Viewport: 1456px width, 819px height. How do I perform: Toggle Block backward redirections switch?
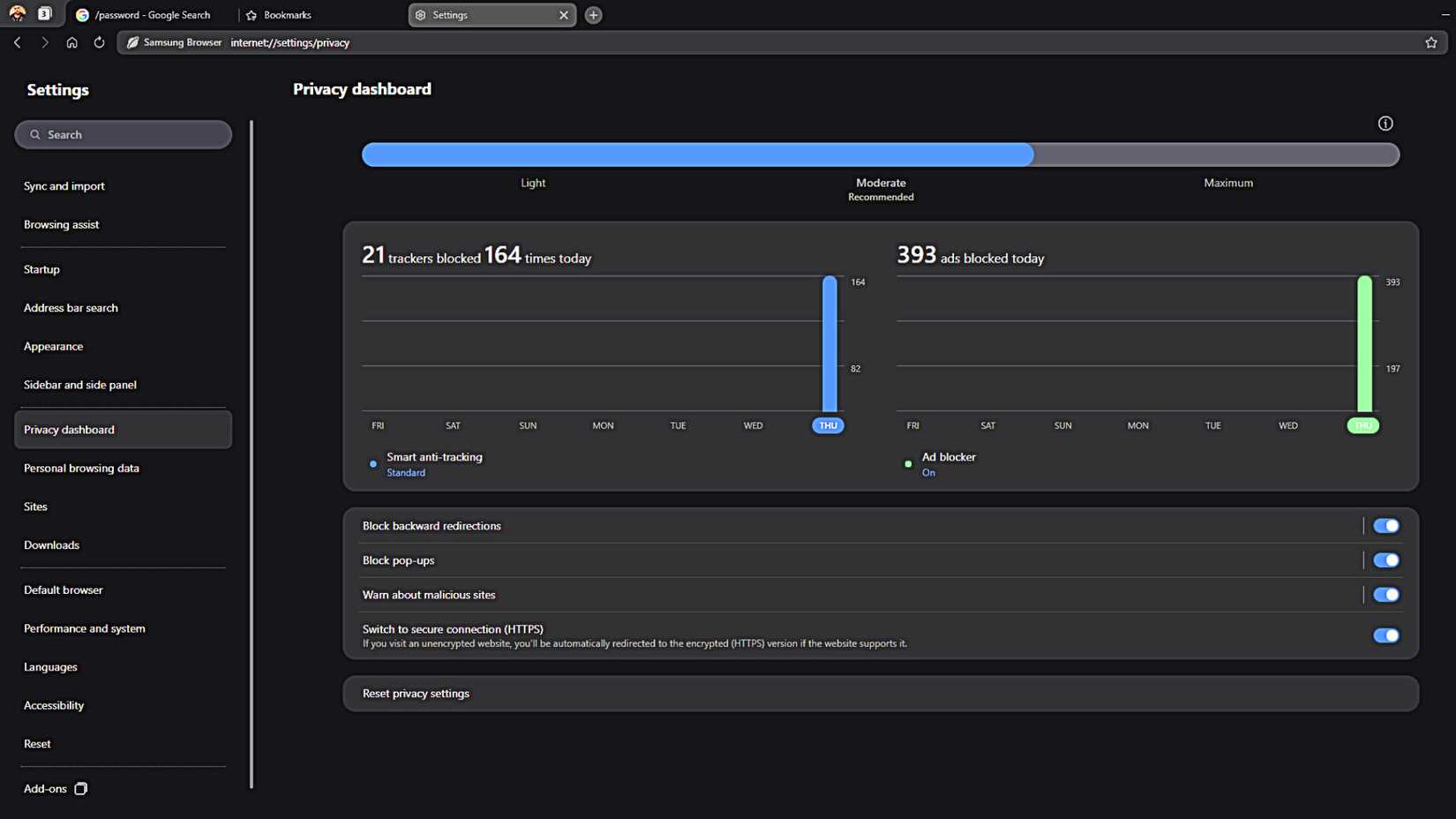1385,526
